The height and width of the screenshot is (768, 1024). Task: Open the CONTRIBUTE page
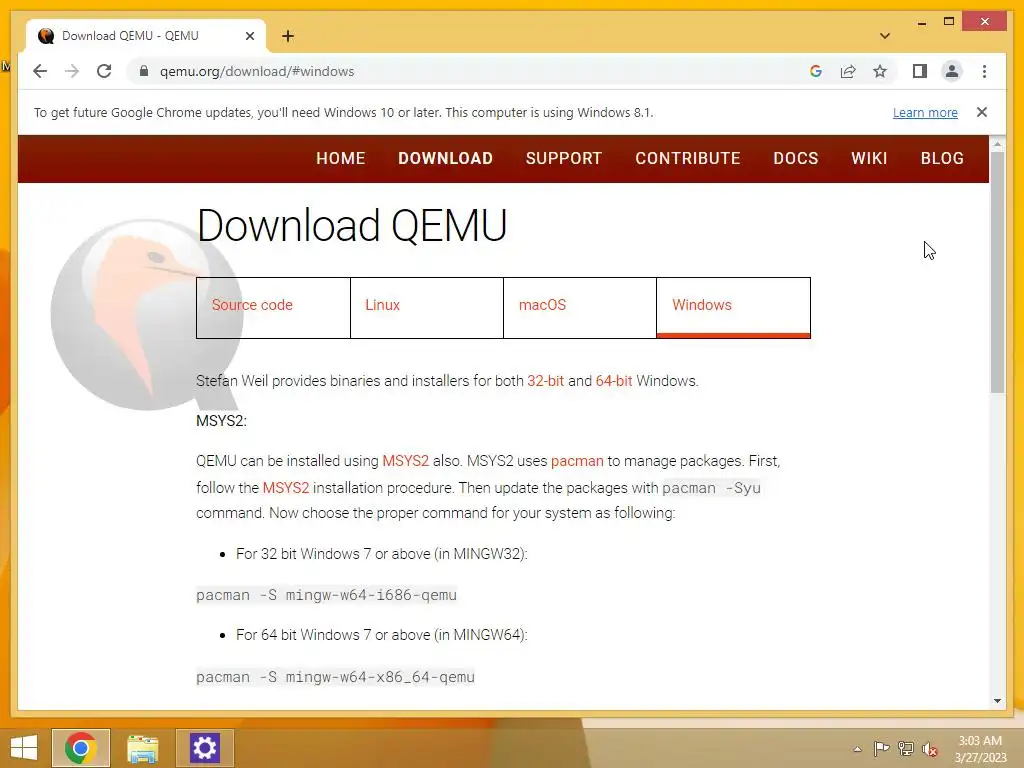point(688,159)
